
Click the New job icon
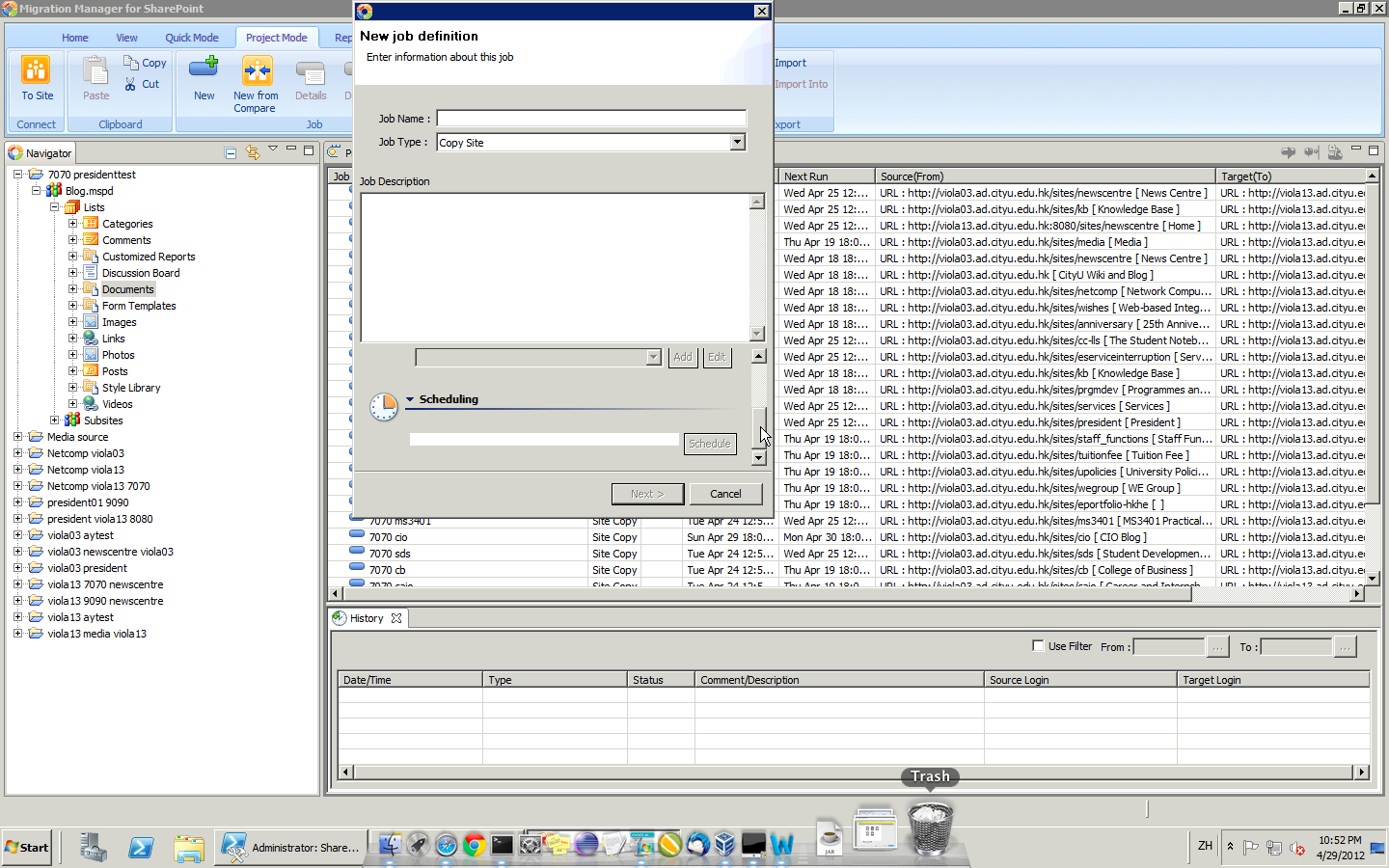click(204, 68)
